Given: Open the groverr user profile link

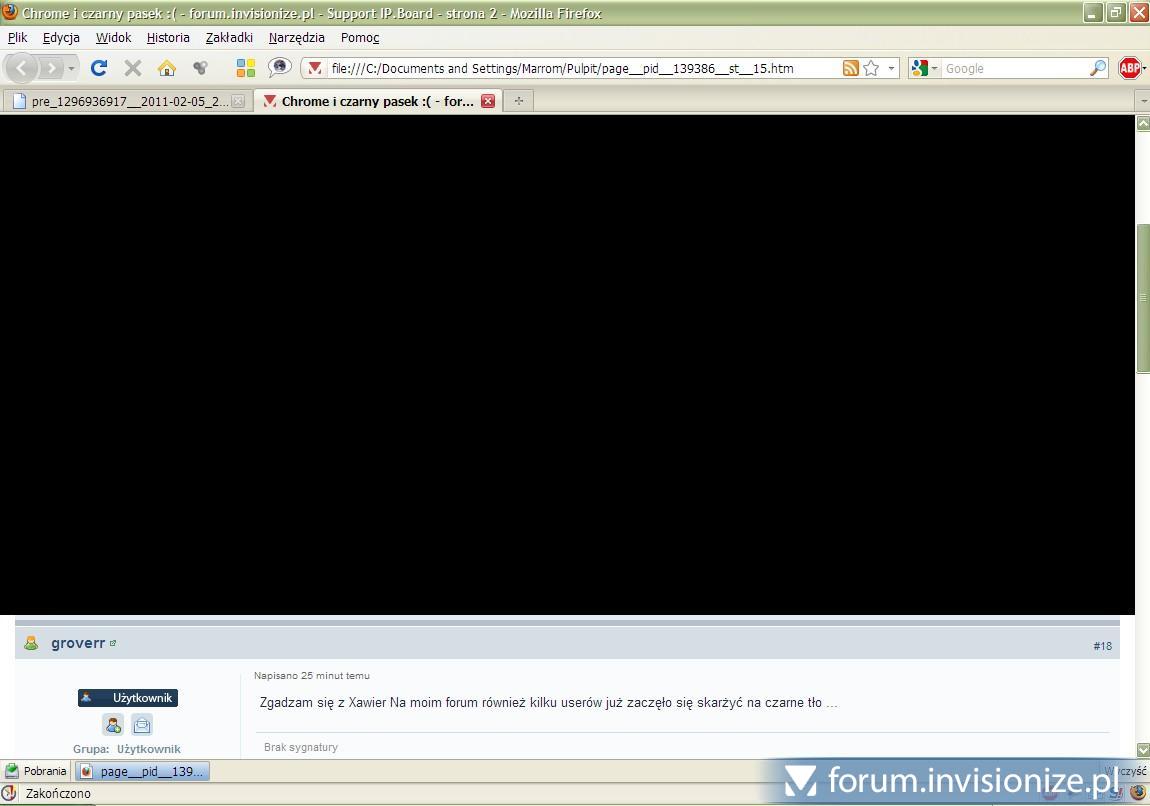Looking at the screenshot, I should point(78,643).
